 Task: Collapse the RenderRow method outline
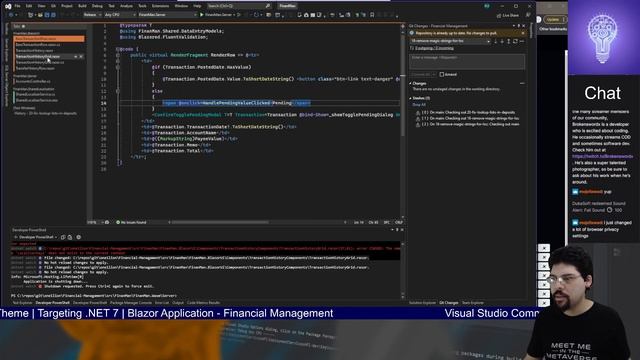point(118,55)
